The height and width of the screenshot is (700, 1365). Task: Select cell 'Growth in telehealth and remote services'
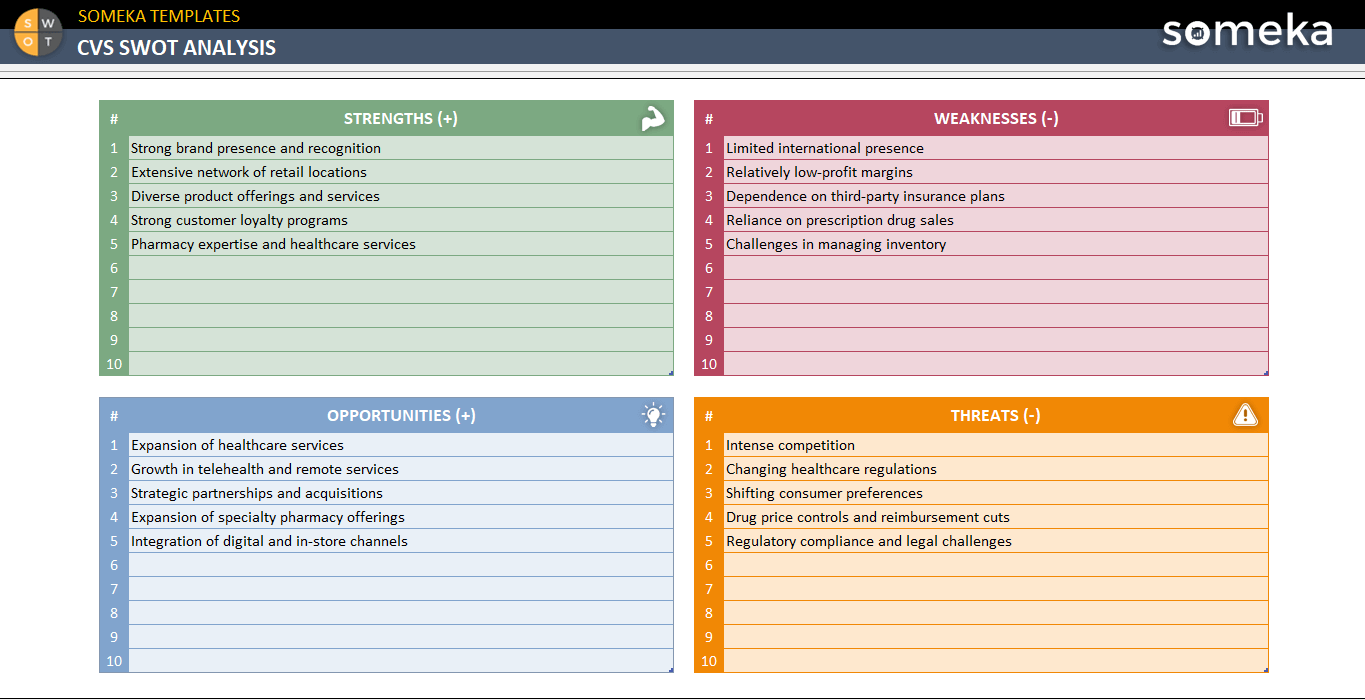tap(401, 469)
